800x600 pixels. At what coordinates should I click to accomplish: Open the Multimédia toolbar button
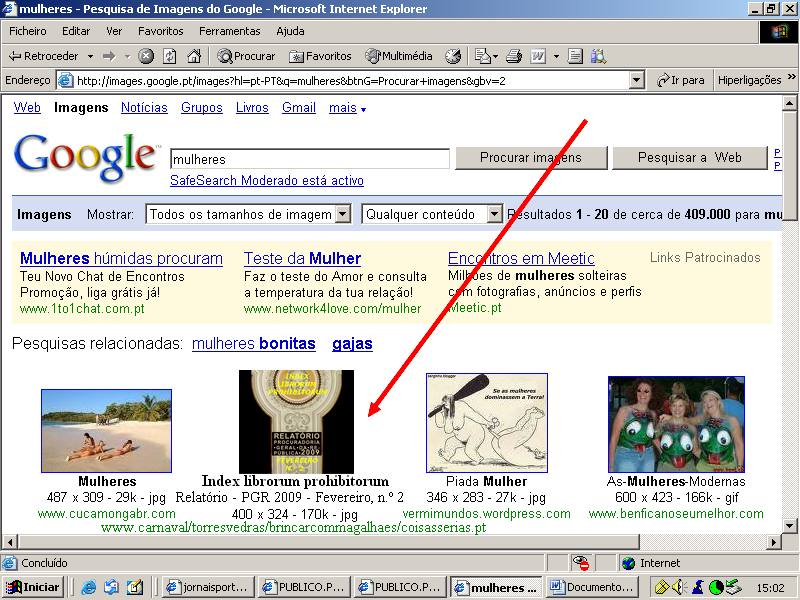399,56
